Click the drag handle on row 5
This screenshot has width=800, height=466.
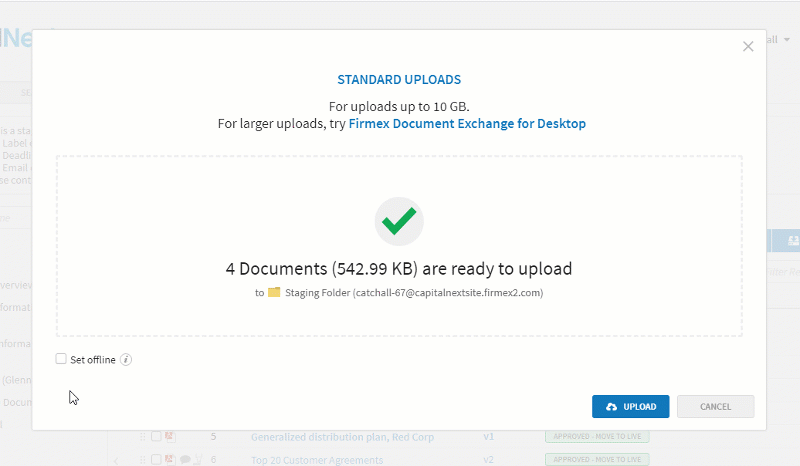(x=143, y=437)
